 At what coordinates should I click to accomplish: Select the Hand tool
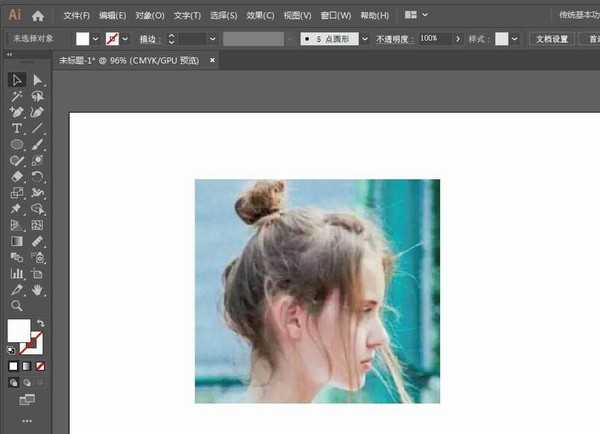pos(38,289)
